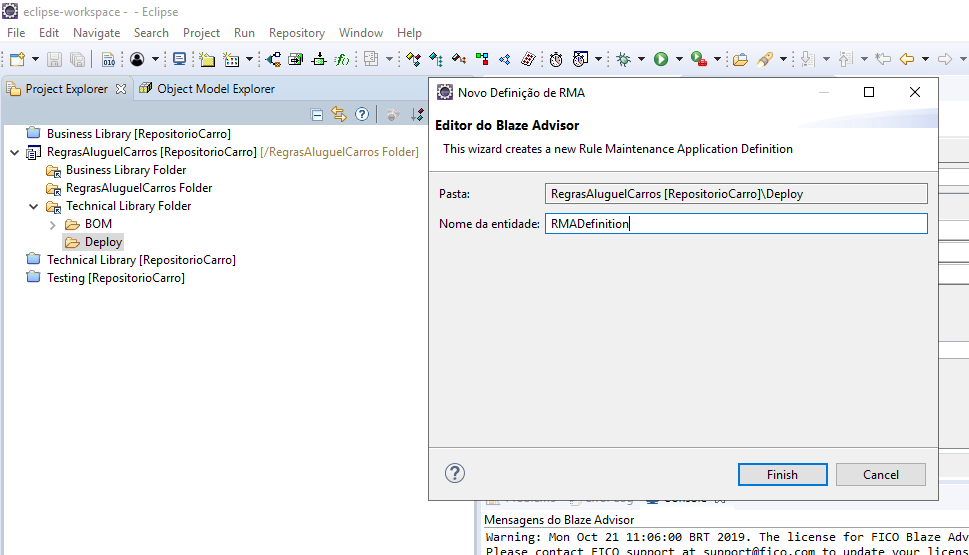Screen dimensions: 969x555
Task: Click the green Run button icon
Action: [x=661, y=59]
